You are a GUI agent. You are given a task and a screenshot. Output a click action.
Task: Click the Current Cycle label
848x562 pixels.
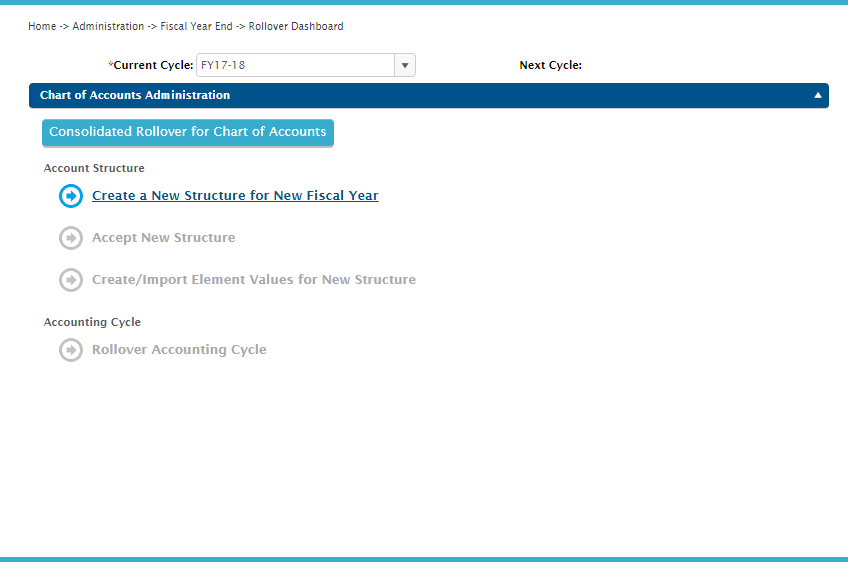click(x=153, y=65)
